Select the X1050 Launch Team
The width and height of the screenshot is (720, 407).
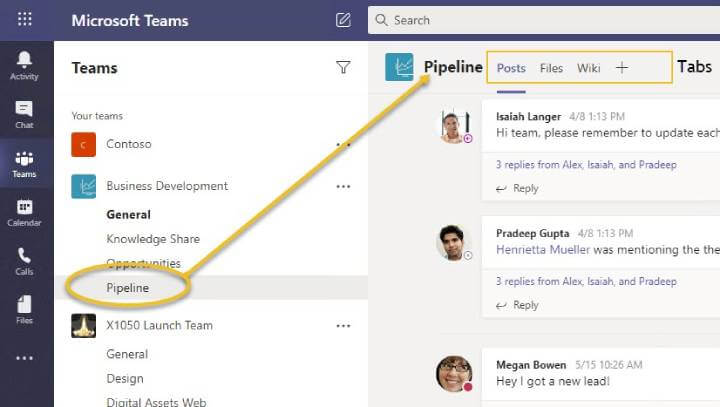point(159,325)
